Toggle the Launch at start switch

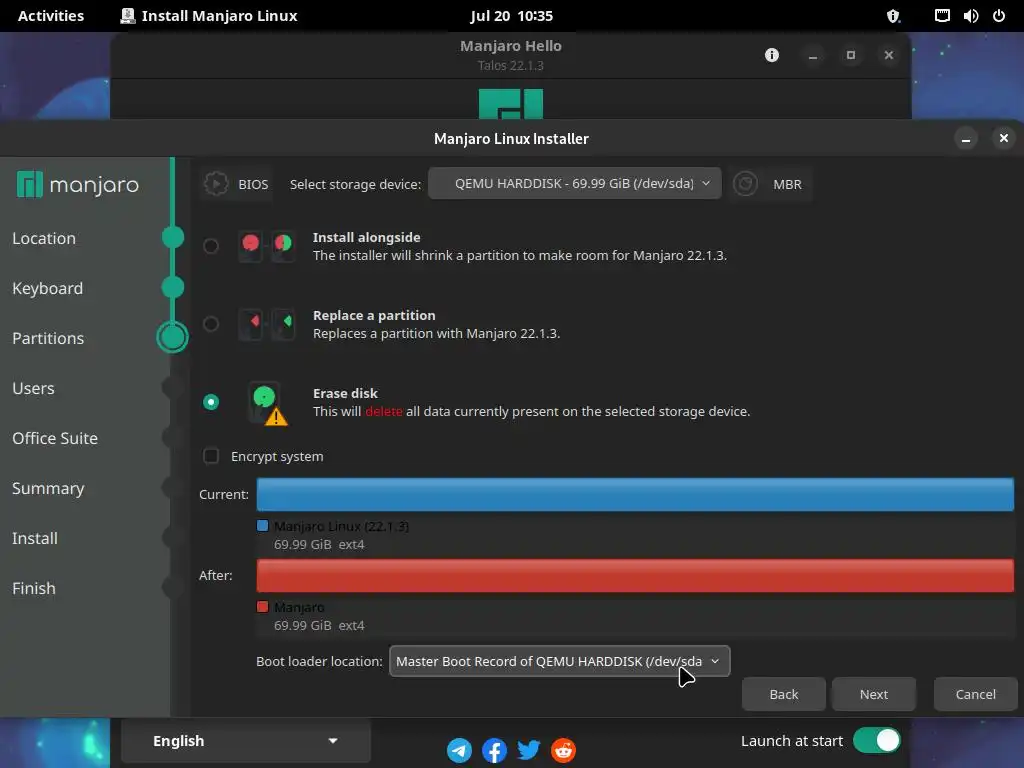[x=876, y=741]
